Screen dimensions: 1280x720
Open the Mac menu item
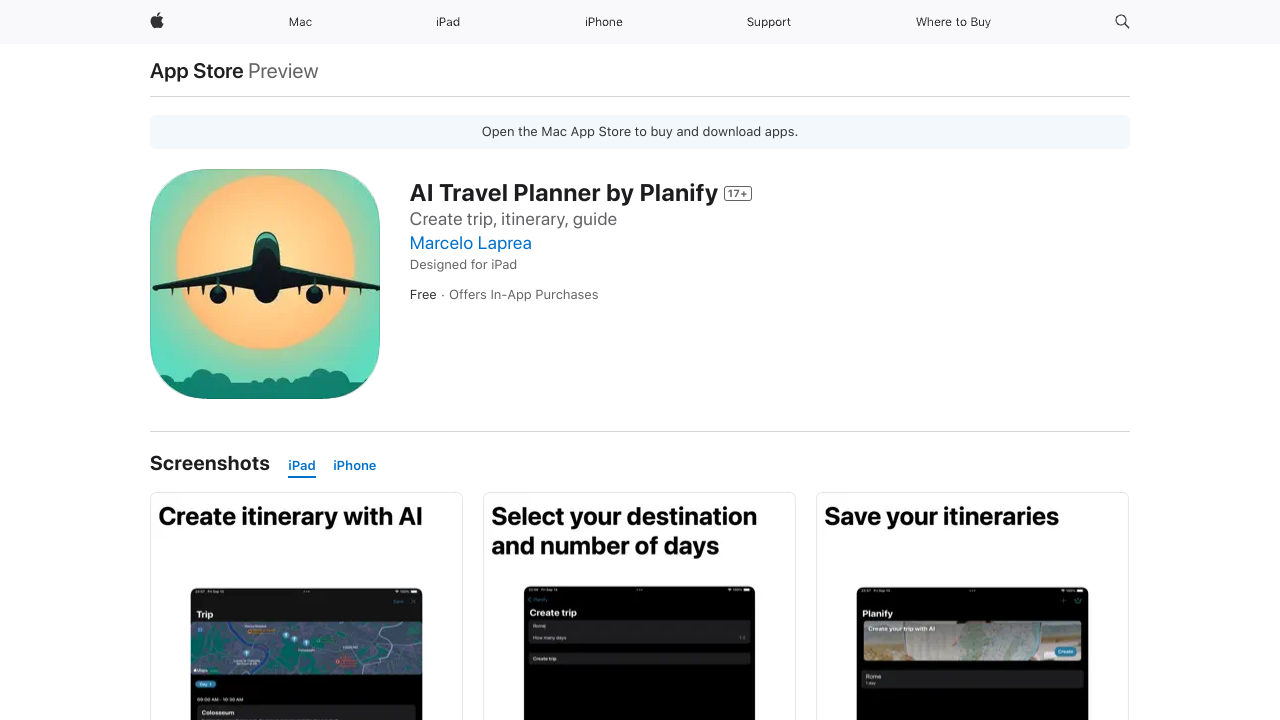pos(300,22)
